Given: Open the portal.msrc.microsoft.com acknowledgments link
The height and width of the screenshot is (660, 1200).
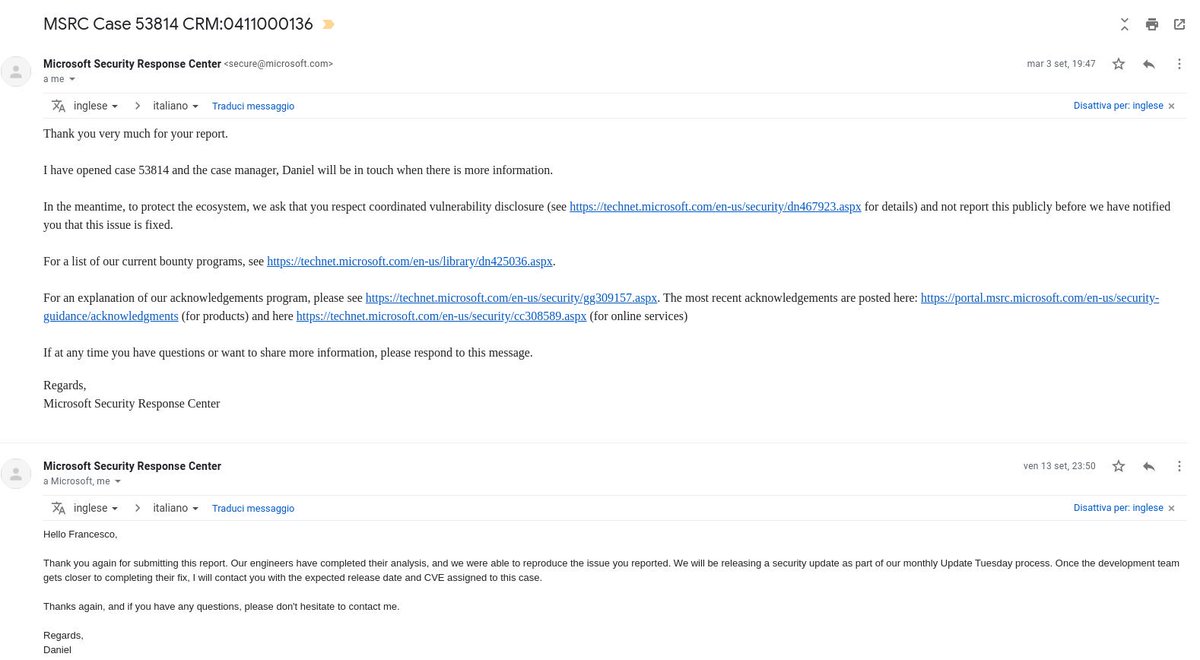Looking at the screenshot, I should tap(1040, 298).
